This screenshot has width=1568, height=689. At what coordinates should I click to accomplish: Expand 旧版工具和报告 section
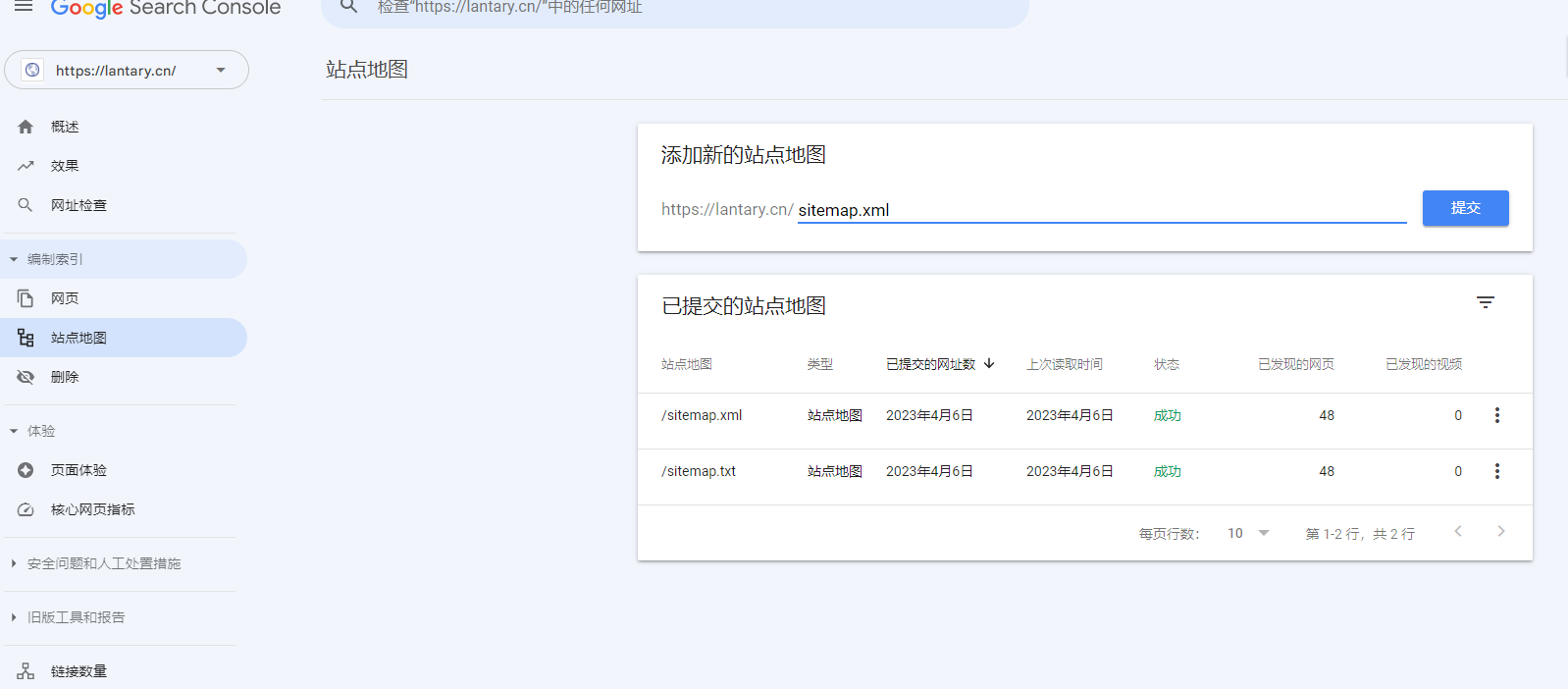(x=77, y=617)
